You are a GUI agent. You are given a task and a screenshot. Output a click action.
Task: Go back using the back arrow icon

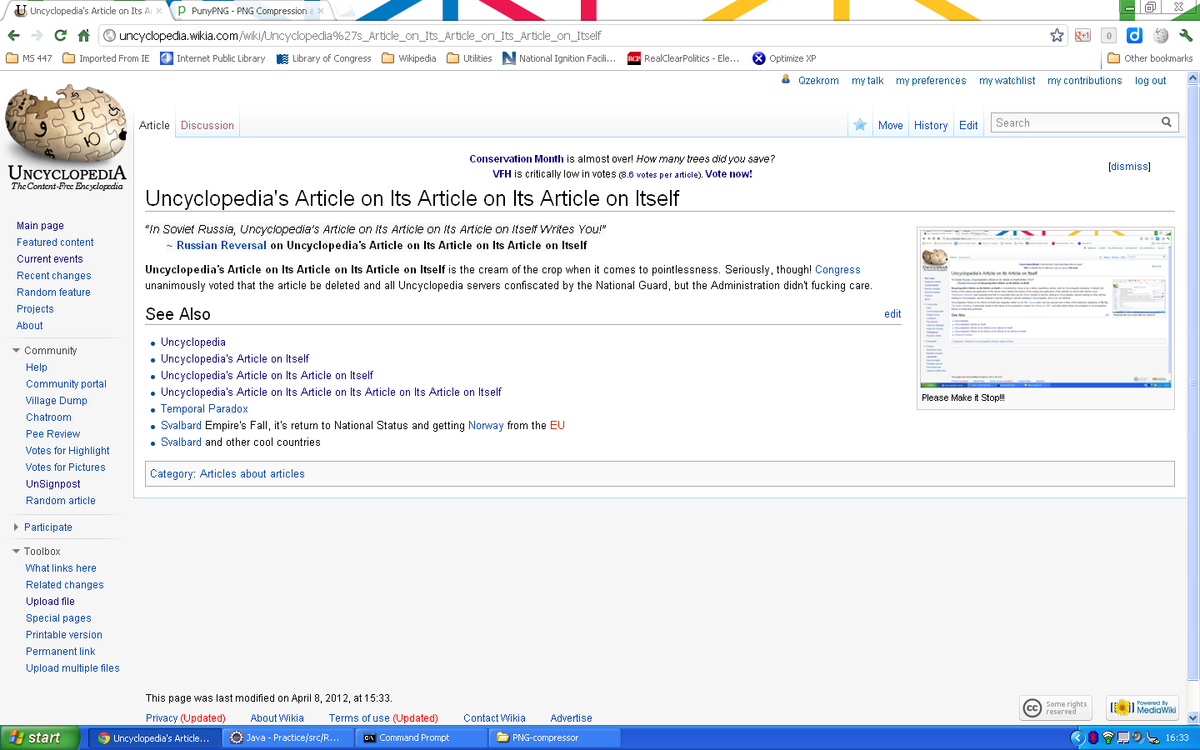[15, 34]
